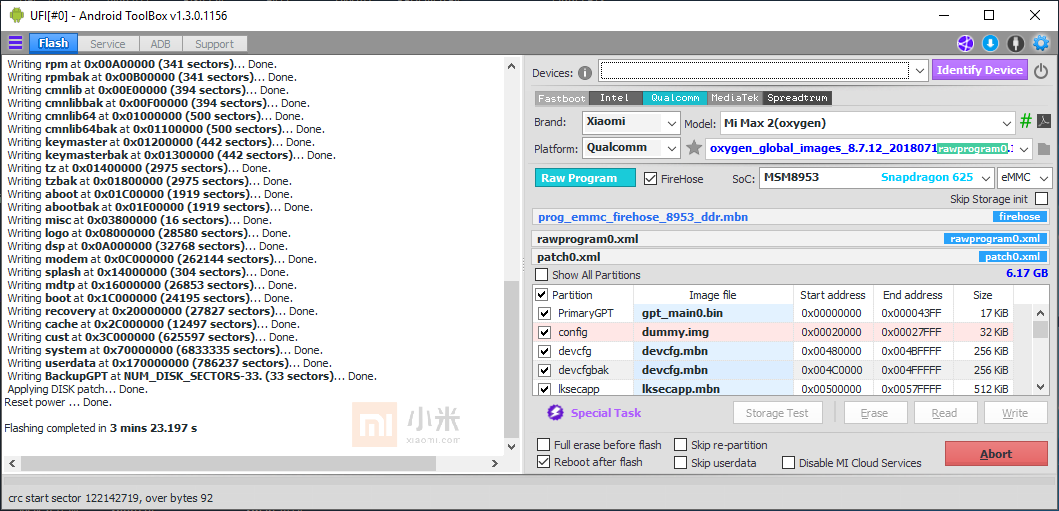Click the red Abort button
The width and height of the screenshot is (1059, 511).
[x=996, y=454]
